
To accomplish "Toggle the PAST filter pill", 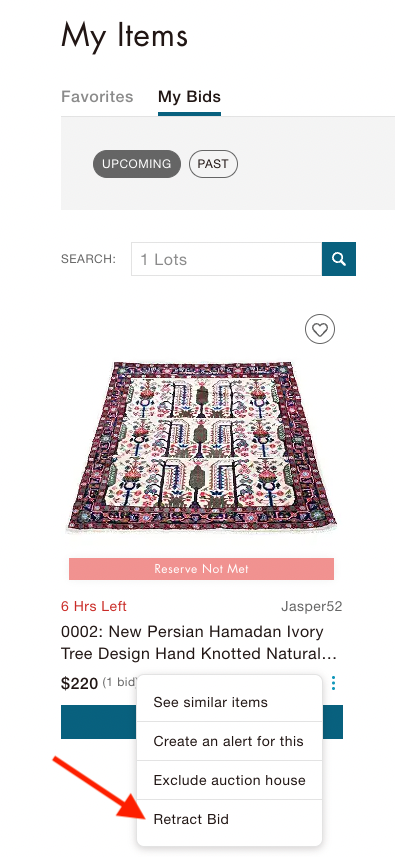I will [213, 164].
